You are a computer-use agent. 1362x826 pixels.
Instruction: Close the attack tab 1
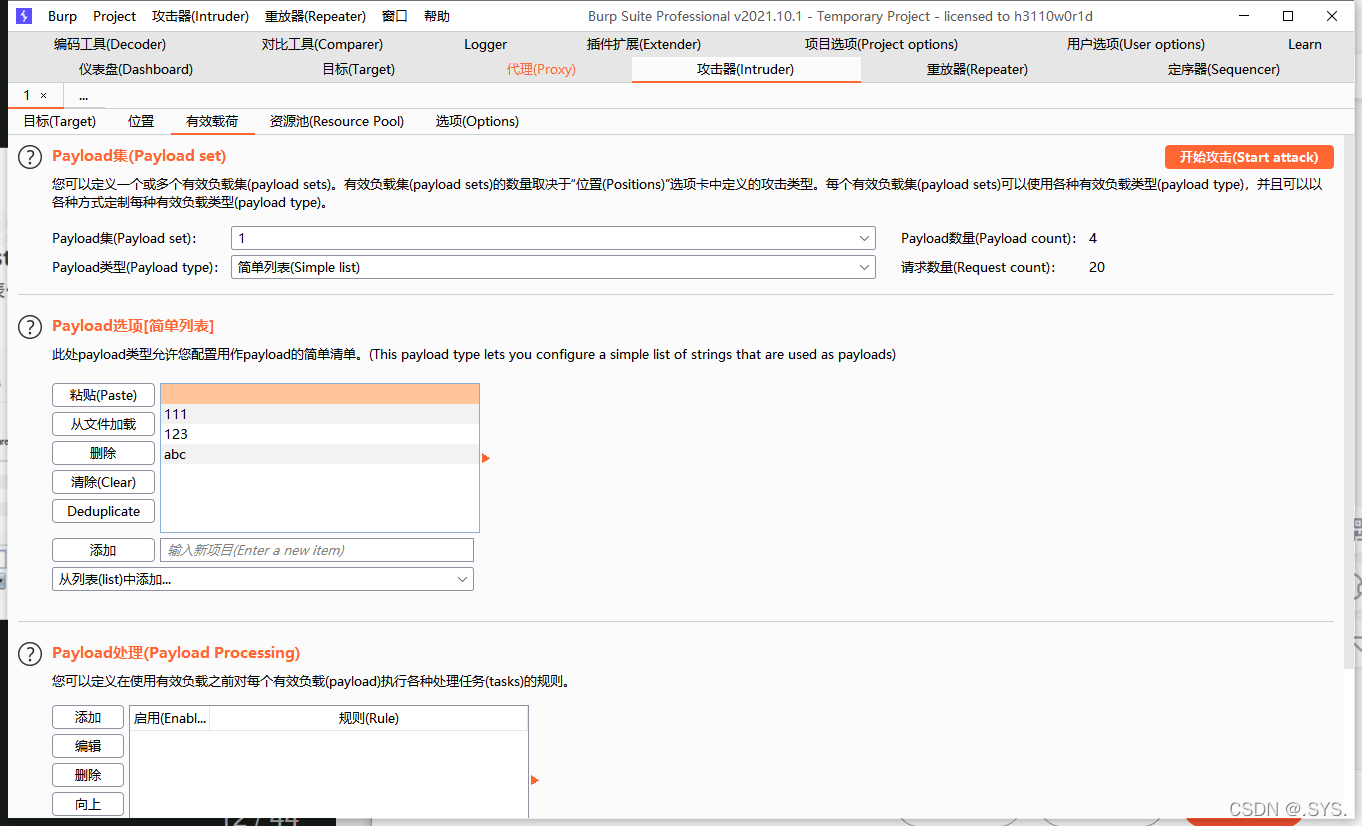tap(43, 95)
